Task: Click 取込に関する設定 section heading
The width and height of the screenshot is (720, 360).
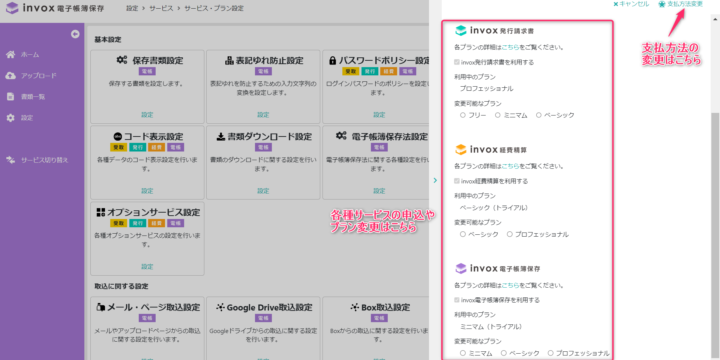Action: pos(121,286)
